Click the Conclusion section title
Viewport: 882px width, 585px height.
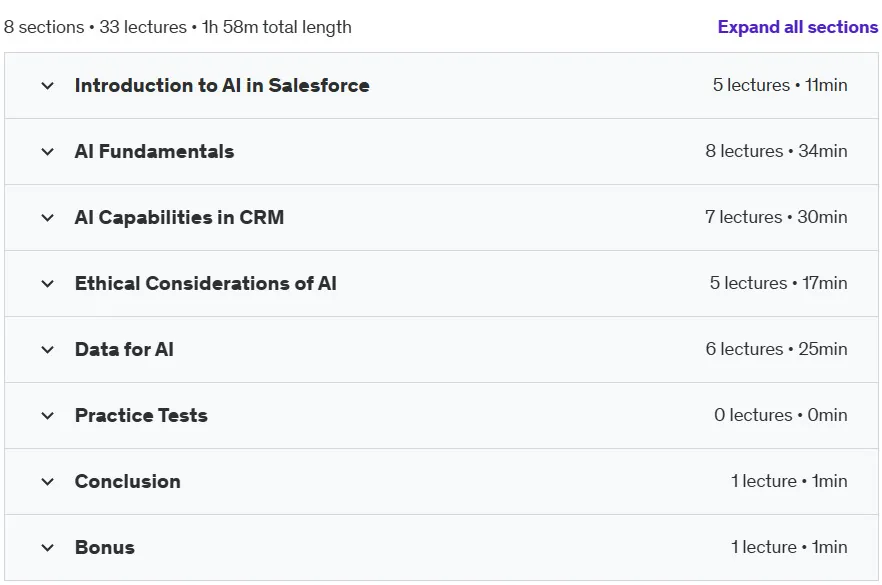[x=128, y=482]
